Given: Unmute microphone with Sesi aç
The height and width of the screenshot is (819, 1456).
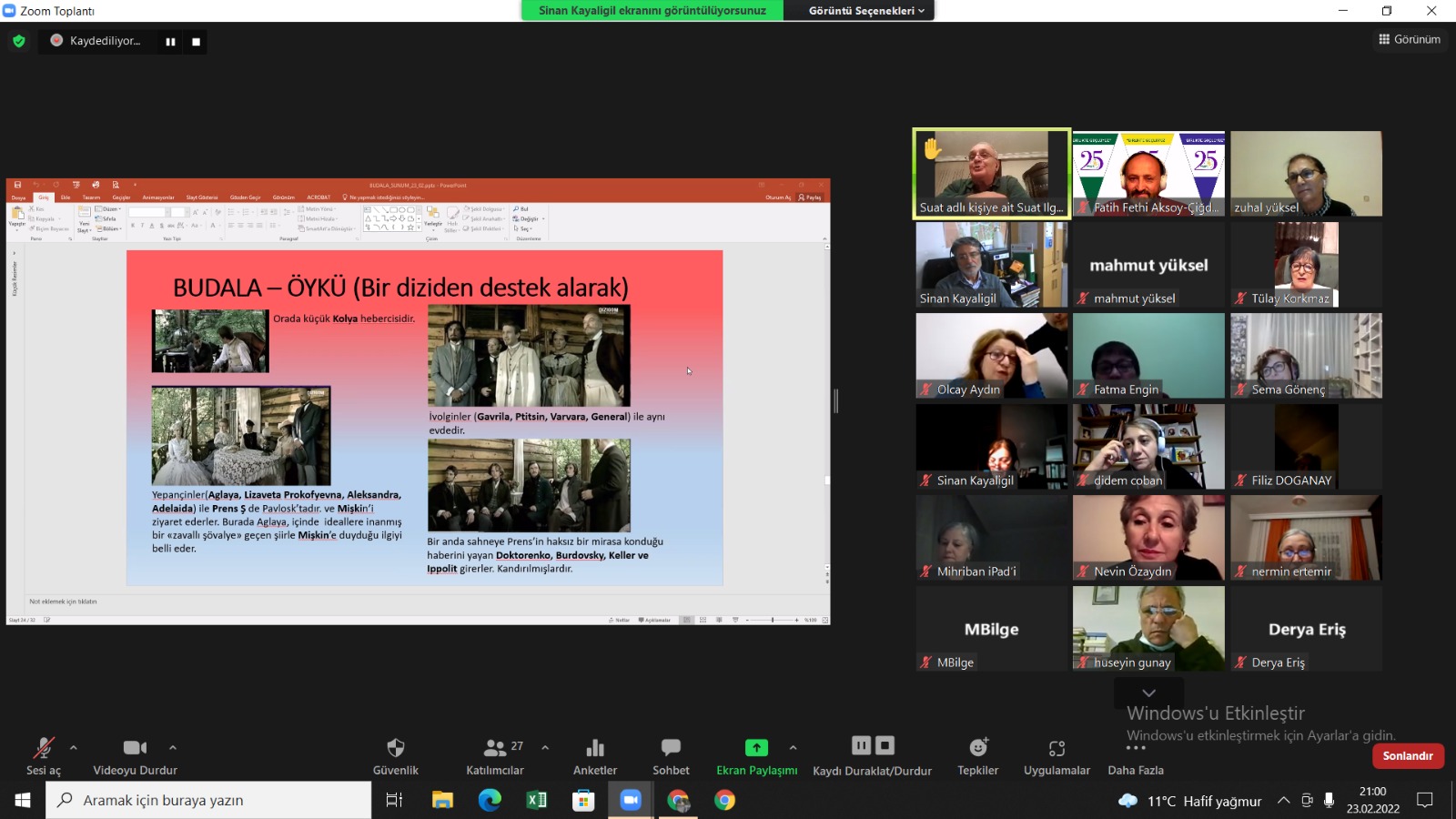Looking at the screenshot, I should pyautogui.click(x=43, y=756).
